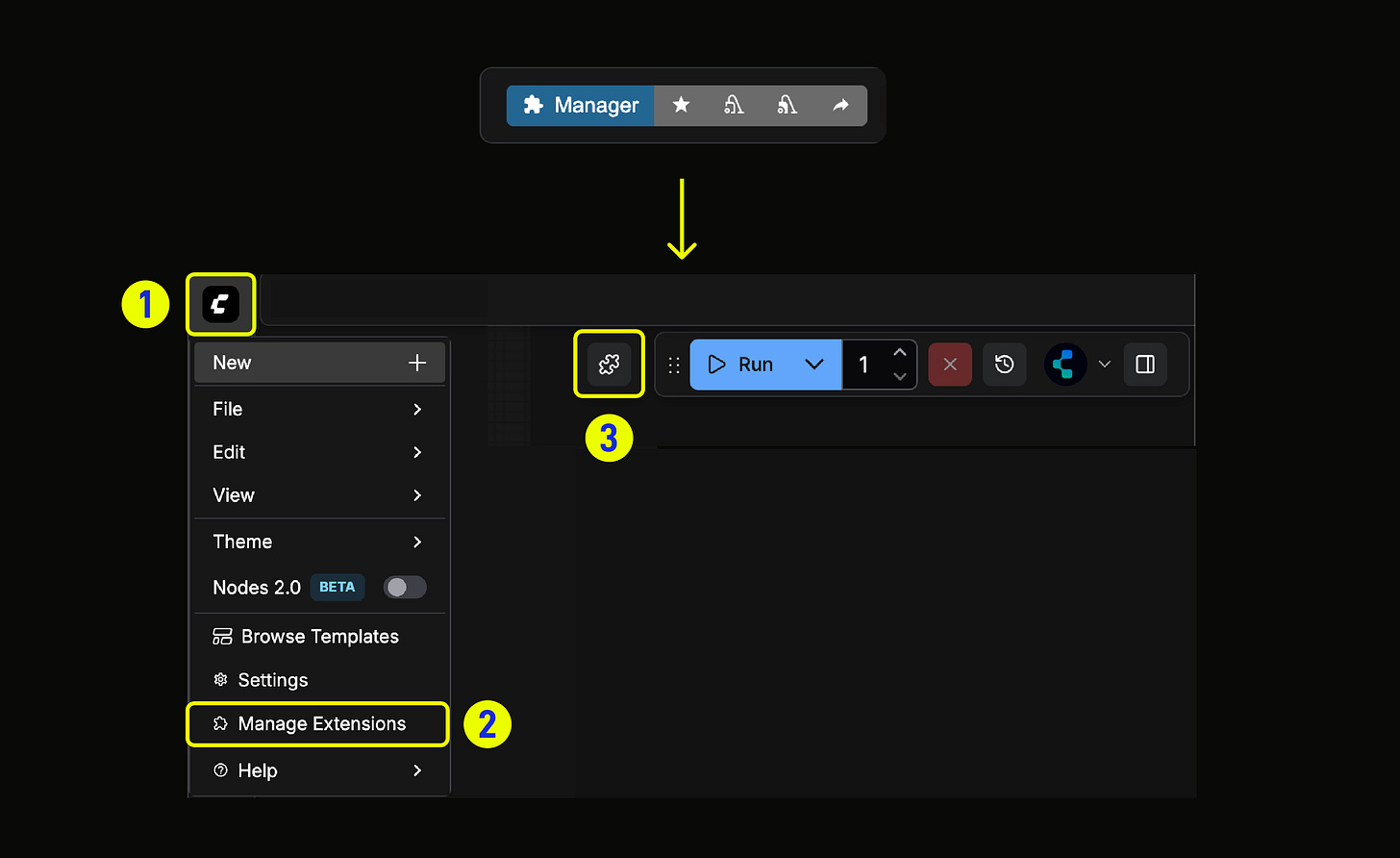Screen dimensions: 1400x858
Task: Click the filled vacuum cleaner icon
Action: [x=787, y=106]
